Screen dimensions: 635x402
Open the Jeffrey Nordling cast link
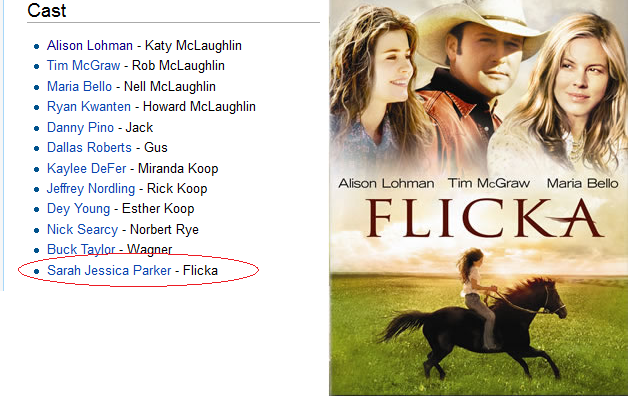[91, 189]
